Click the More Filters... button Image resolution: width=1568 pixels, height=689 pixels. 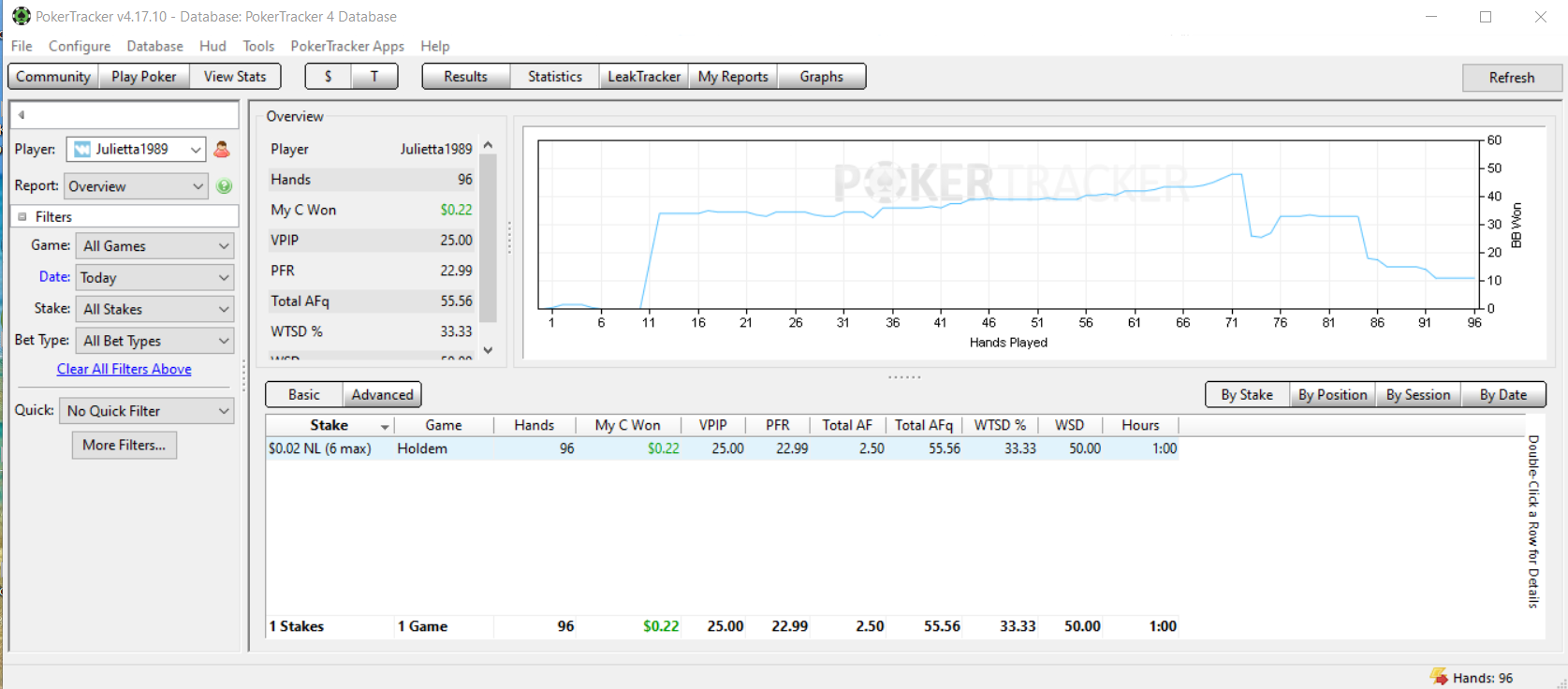click(125, 445)
